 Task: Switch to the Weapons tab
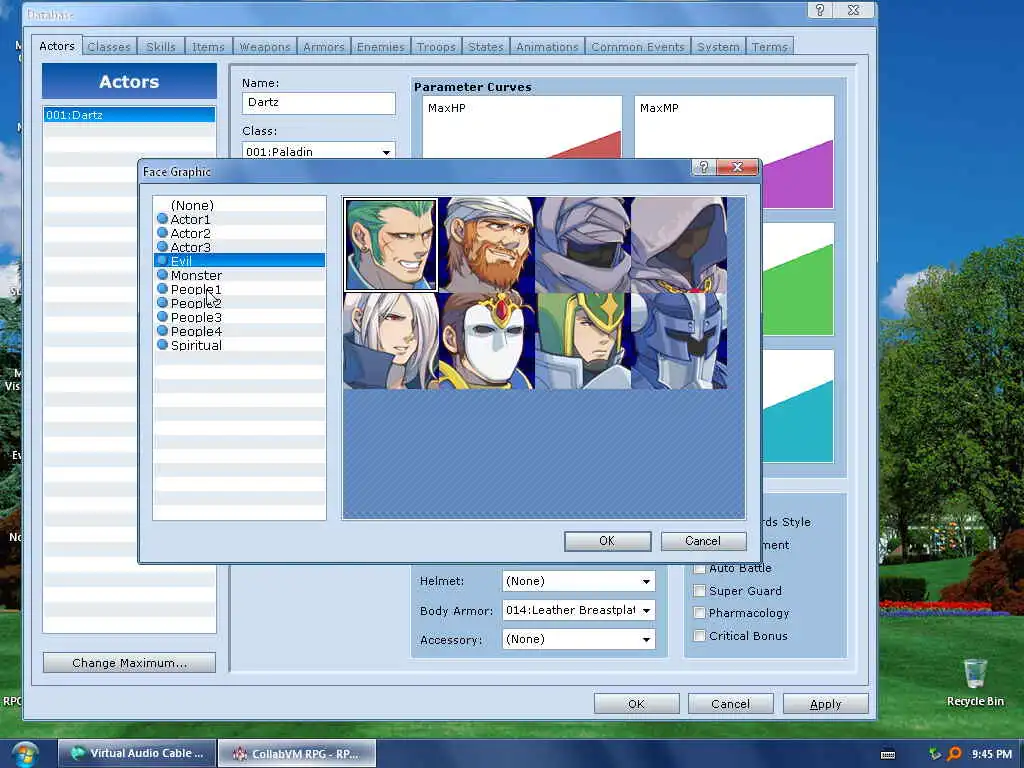264,47
